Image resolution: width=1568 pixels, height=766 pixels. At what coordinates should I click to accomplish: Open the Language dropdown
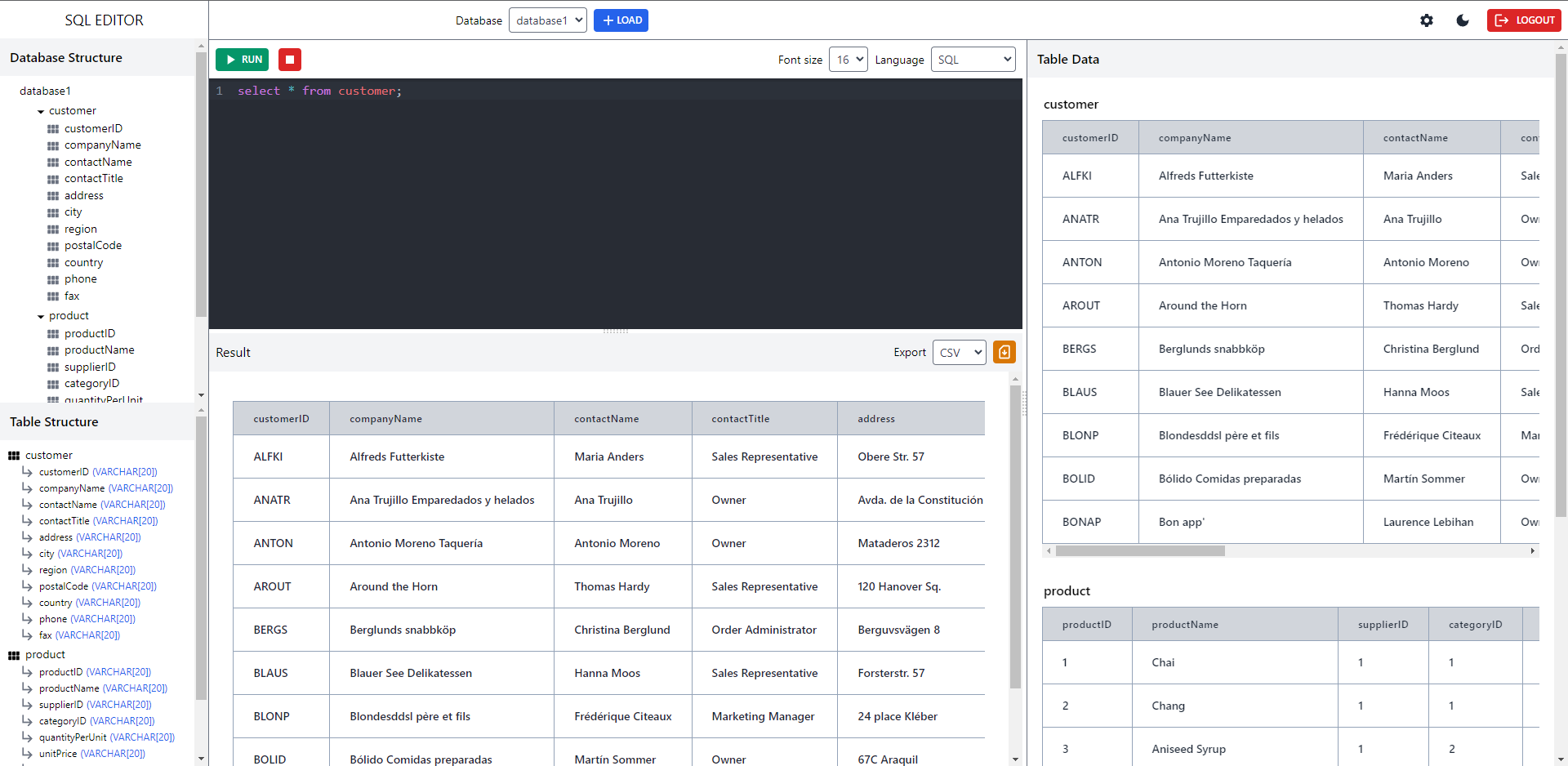[x=973, y=60]
